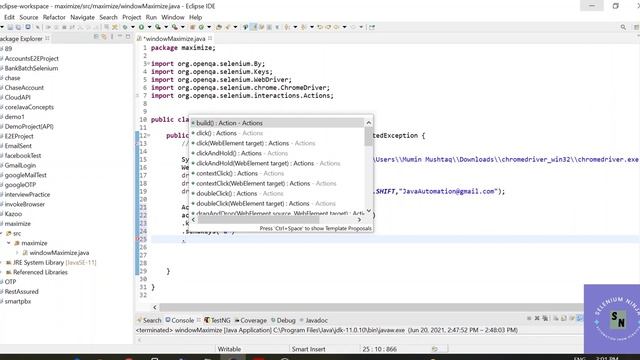
Task: Open the Project menu
Action: click(x=131, y=17)
